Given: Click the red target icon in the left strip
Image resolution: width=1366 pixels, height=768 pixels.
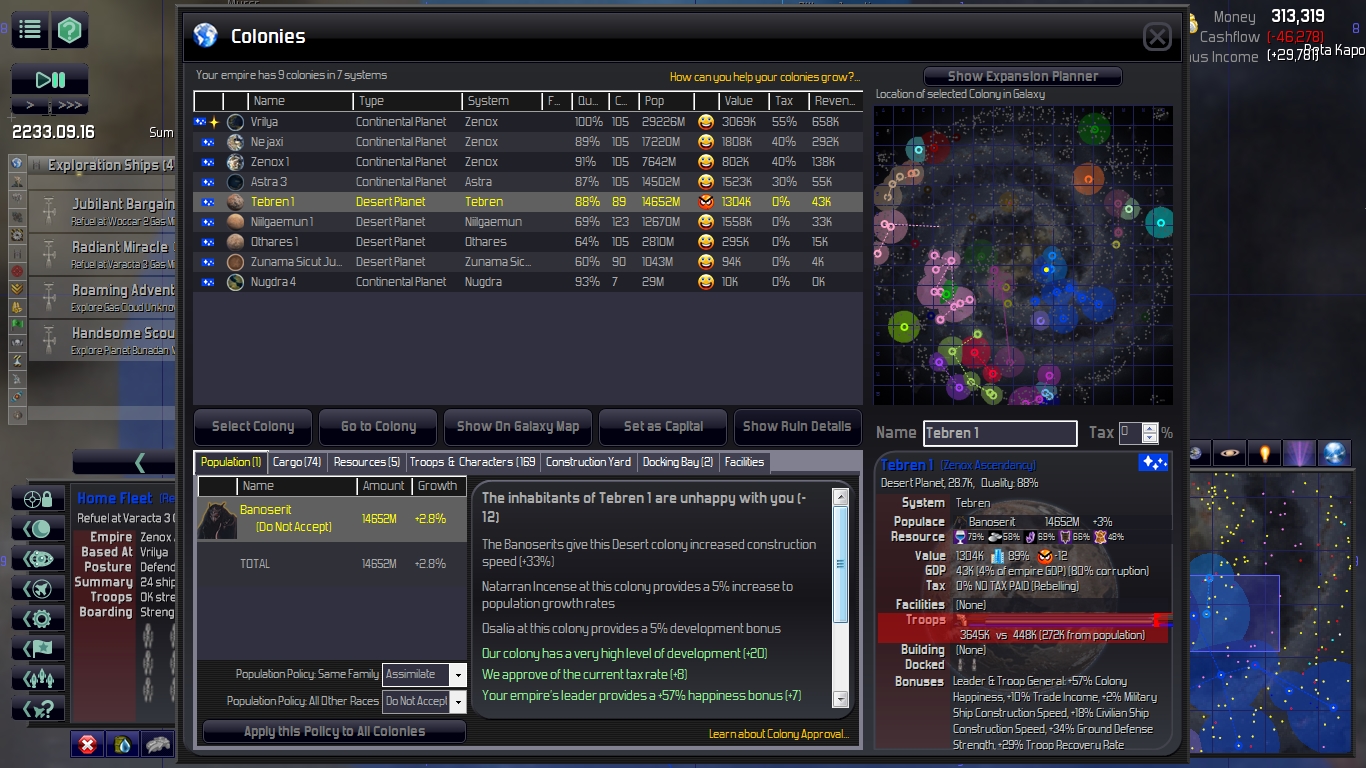Looking at the screenshot, I should (17, 271).
